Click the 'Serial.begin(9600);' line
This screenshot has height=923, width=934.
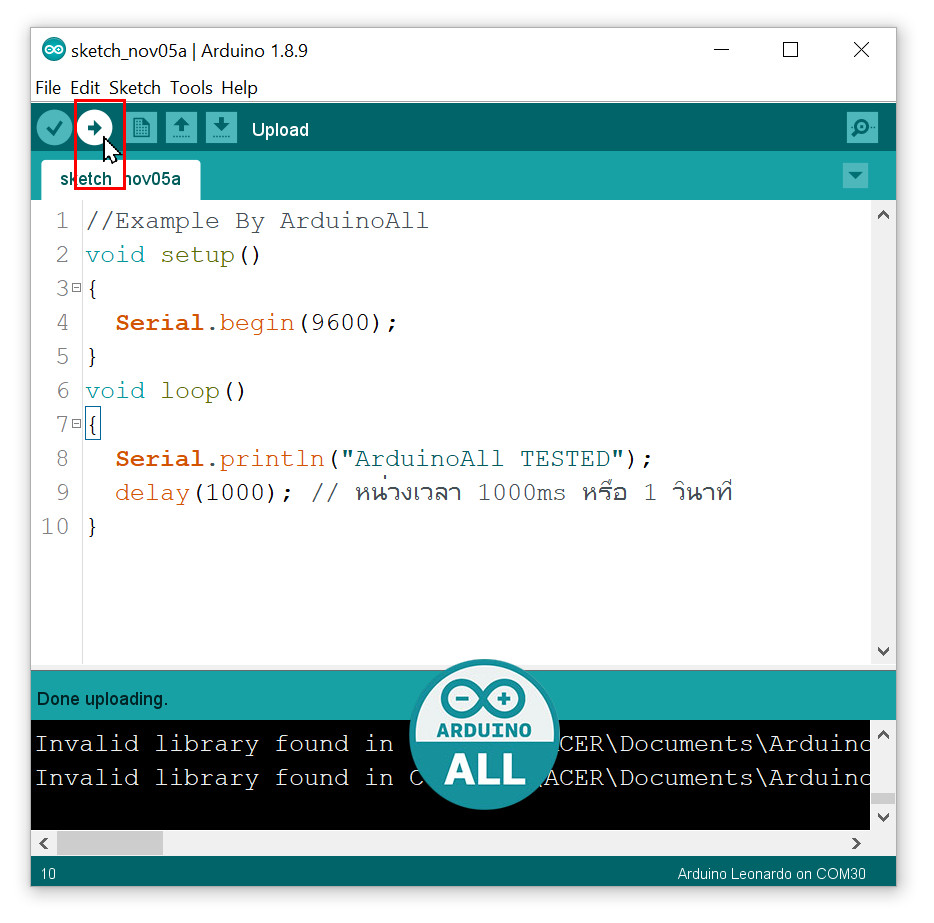coord(256,323)
